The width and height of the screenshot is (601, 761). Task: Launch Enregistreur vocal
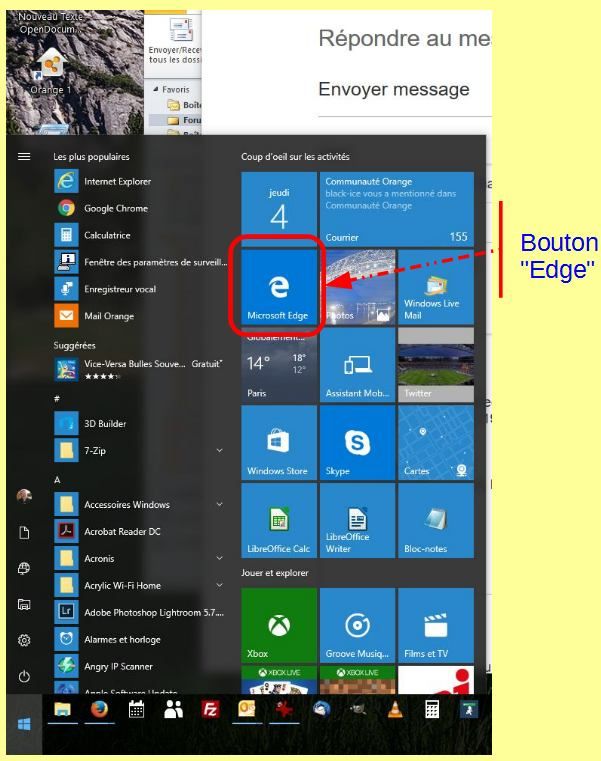(140, 289)
